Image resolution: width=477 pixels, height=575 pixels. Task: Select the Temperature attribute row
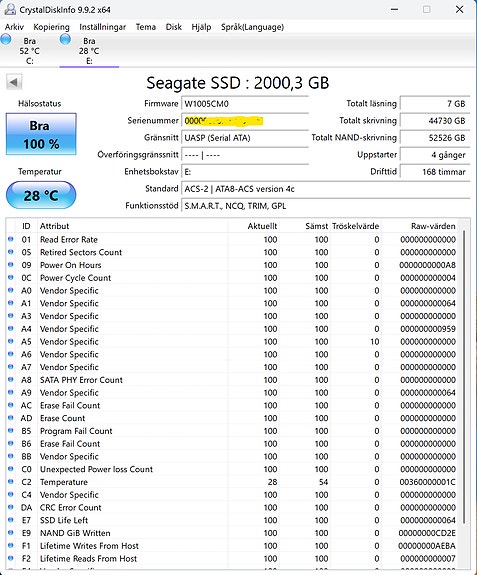[x=232, y=482]
